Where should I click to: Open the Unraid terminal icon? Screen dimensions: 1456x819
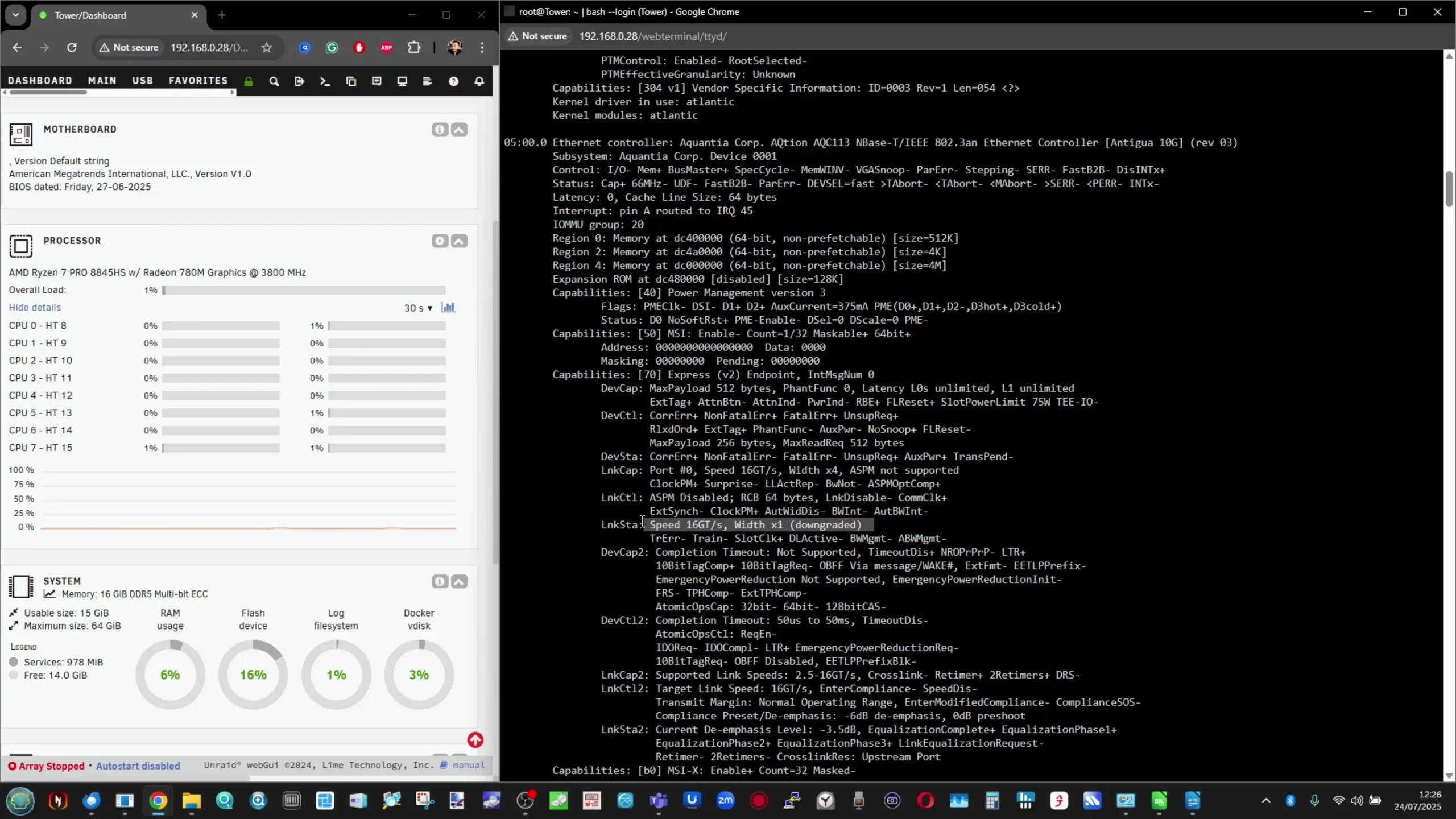(325, 81)
